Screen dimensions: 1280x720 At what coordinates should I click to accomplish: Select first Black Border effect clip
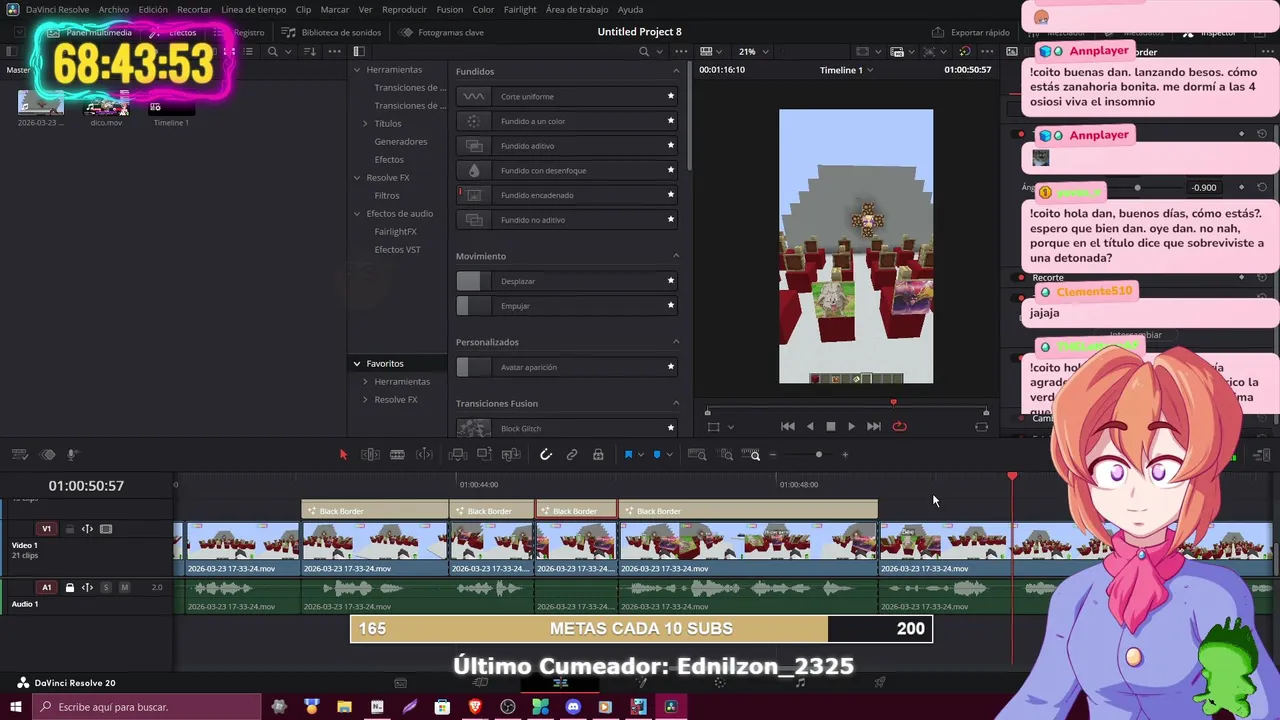point(375,511)
